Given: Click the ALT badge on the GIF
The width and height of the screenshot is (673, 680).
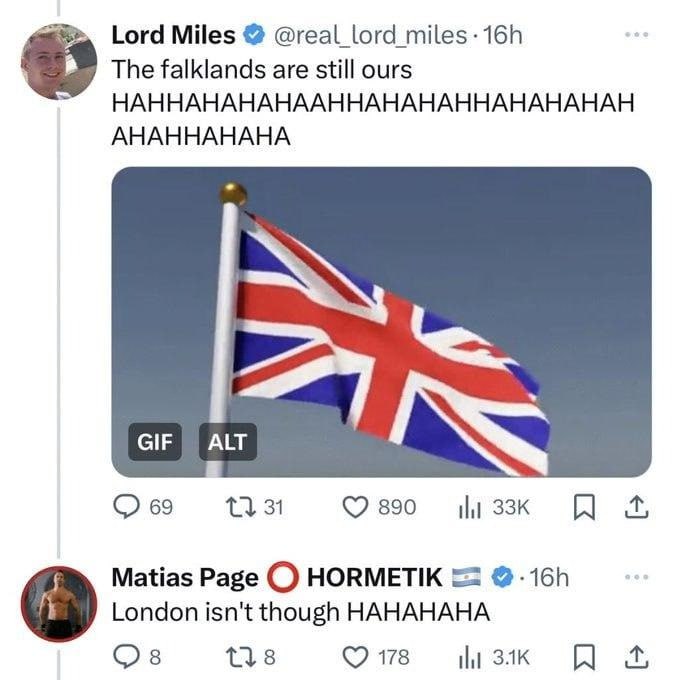Looking at the screenshot, I should point(228,441).
